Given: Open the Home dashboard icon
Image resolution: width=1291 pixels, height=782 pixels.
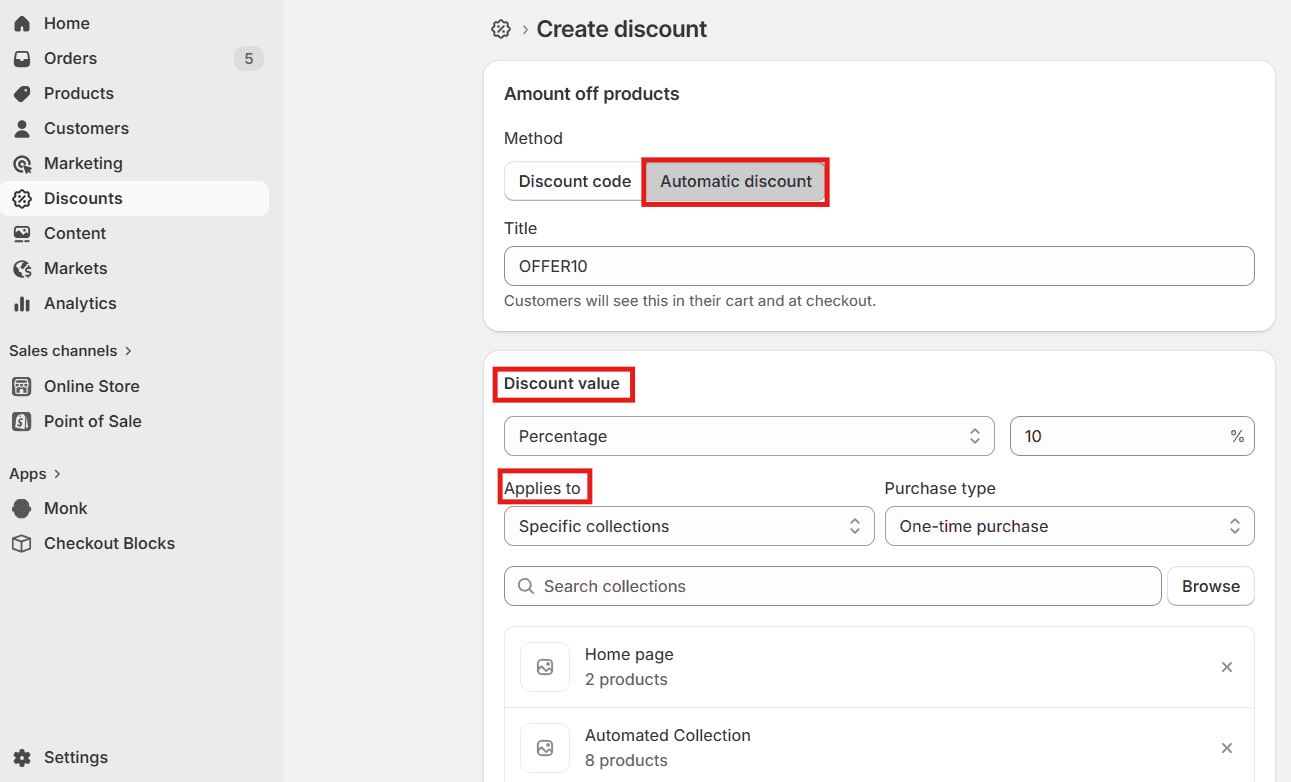Looking at the screenshot, I should pyautogui.click(x=22, y=22).
